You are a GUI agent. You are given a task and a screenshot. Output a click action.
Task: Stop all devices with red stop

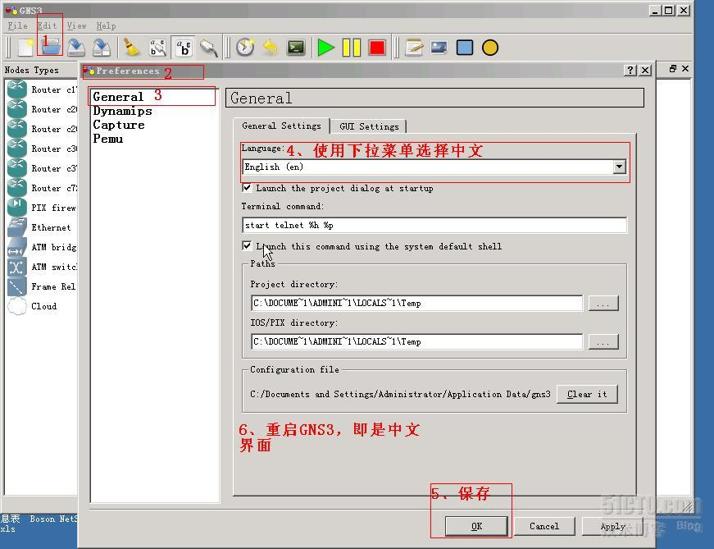click(377, 47)
